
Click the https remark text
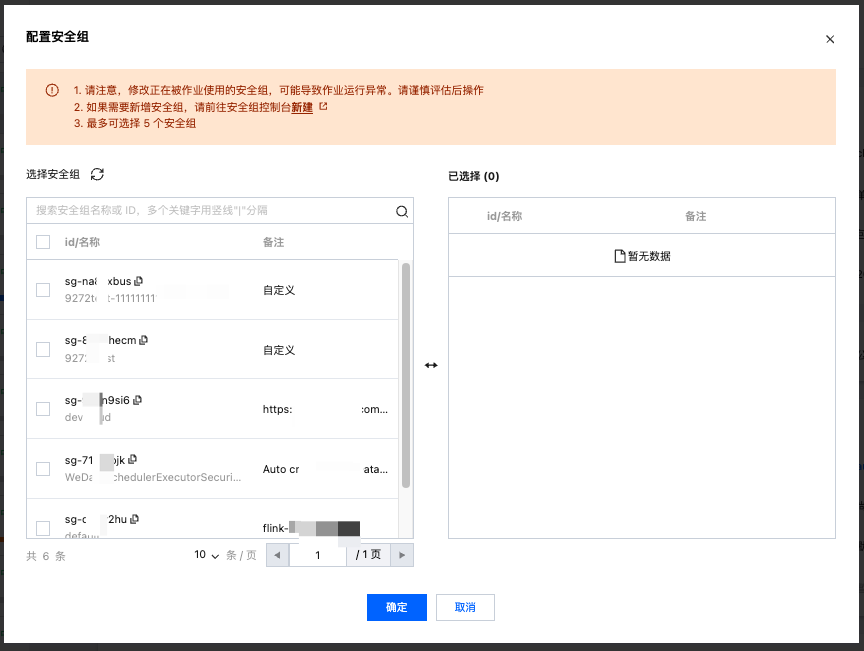[x=325, y=409]
